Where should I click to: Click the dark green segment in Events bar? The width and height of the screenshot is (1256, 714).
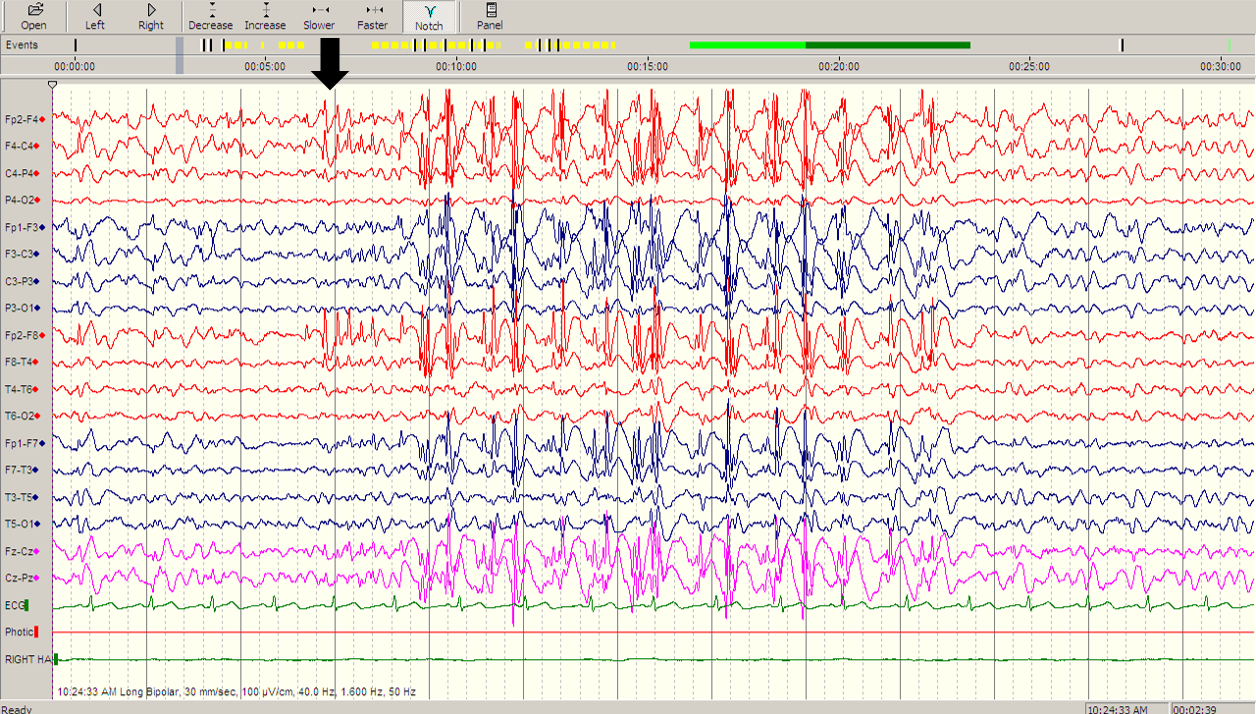[887, 45]
